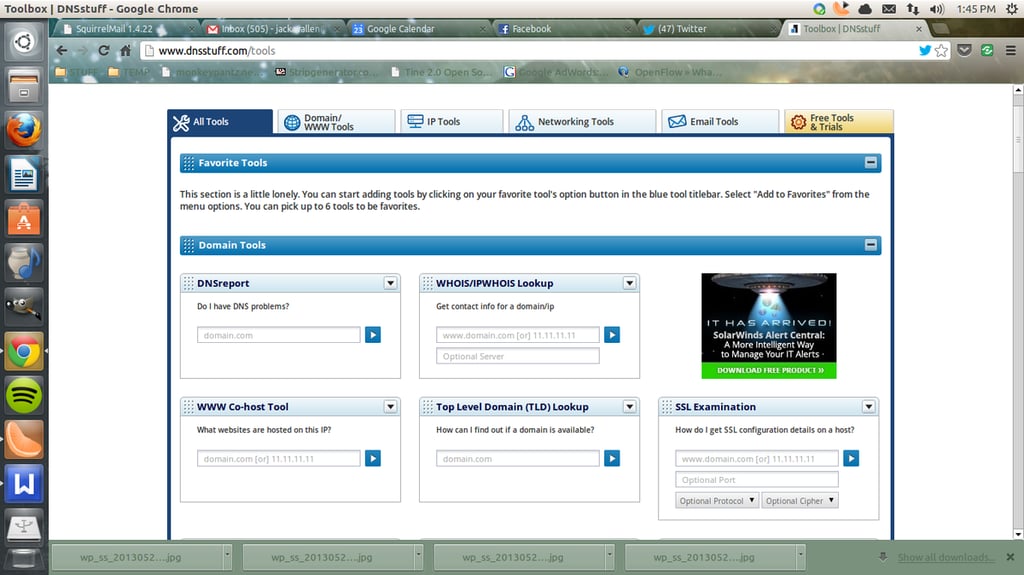The image size is (1024, 575).
Task: Switch to Email Tools tab
Action: tap(720, 122)
